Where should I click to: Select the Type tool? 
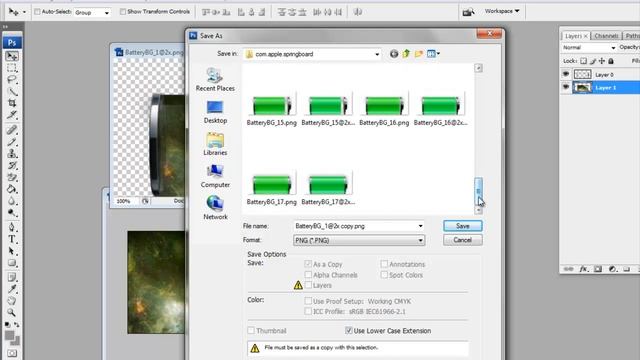pyautogui.click(x=12, y=239)
